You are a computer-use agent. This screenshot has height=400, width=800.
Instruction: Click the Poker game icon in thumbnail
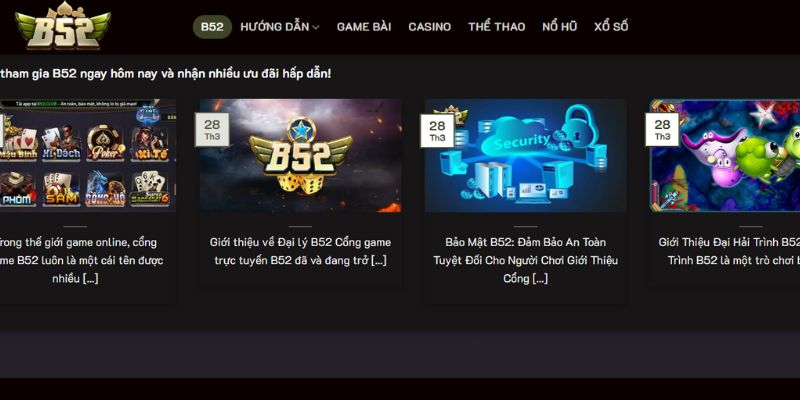(105, 143)
